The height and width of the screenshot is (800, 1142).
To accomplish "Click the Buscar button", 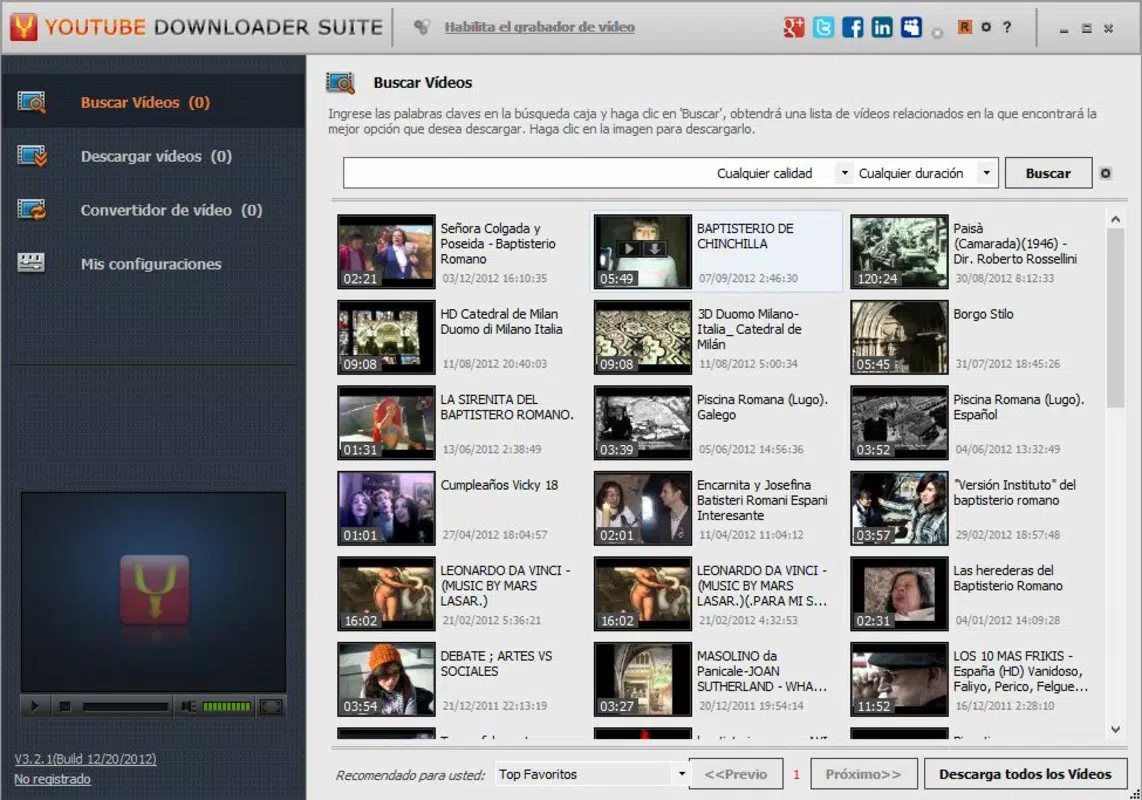I will (1048, 173).
